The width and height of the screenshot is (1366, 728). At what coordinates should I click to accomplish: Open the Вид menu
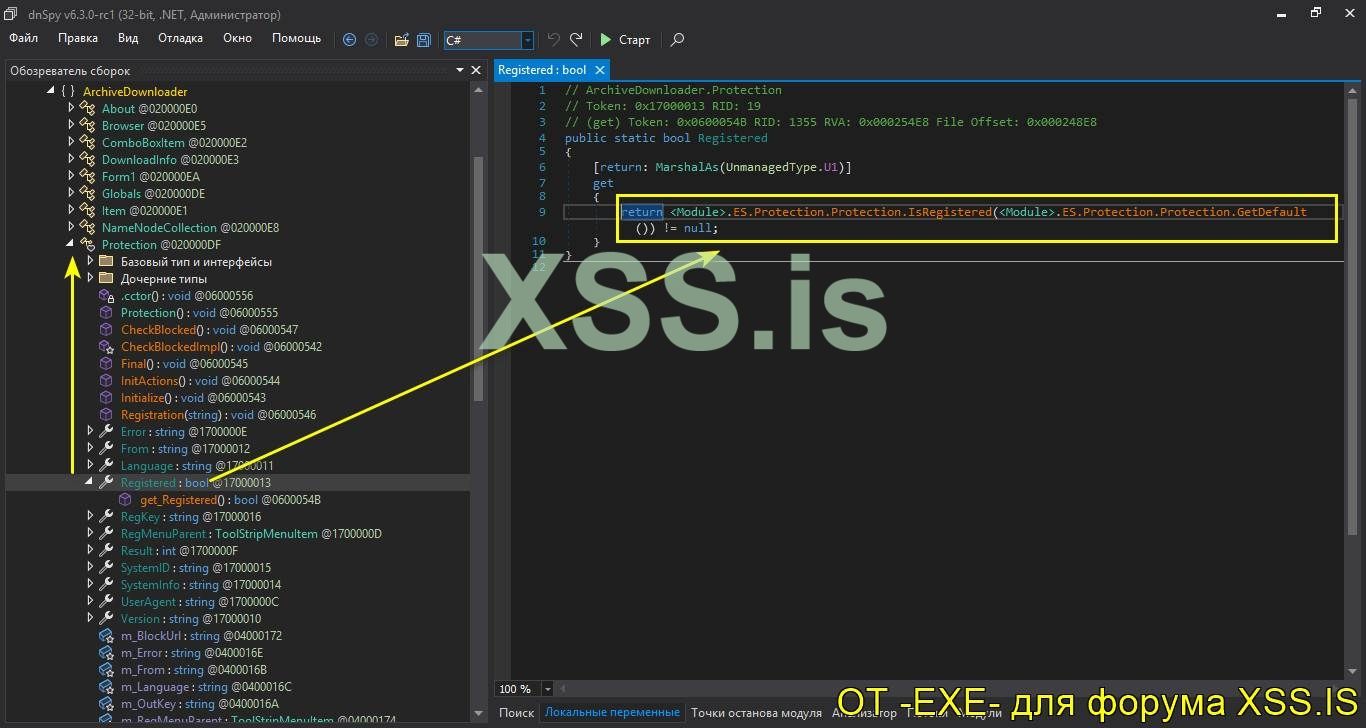pos(128,38)
